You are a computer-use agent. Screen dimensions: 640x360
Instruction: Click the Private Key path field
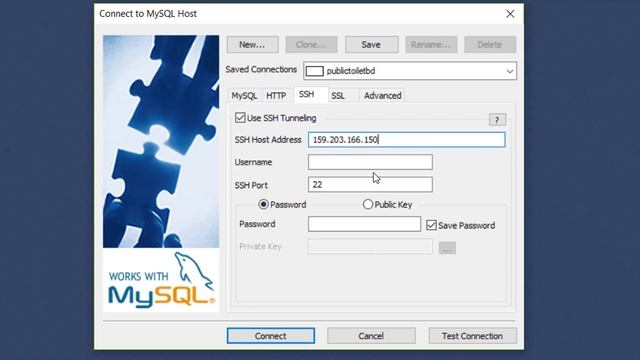pos(370,247)
